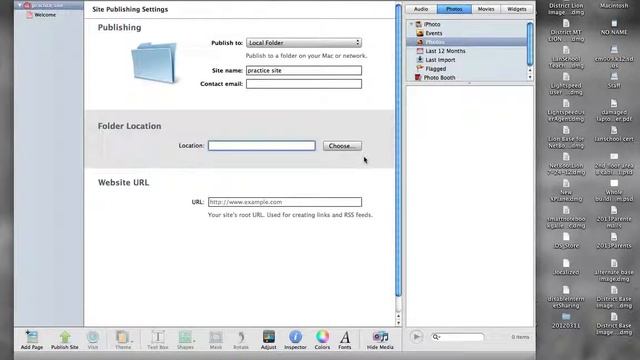Click the media browser play button
Screen dimensions: 640x360
[x=416, y=337]
